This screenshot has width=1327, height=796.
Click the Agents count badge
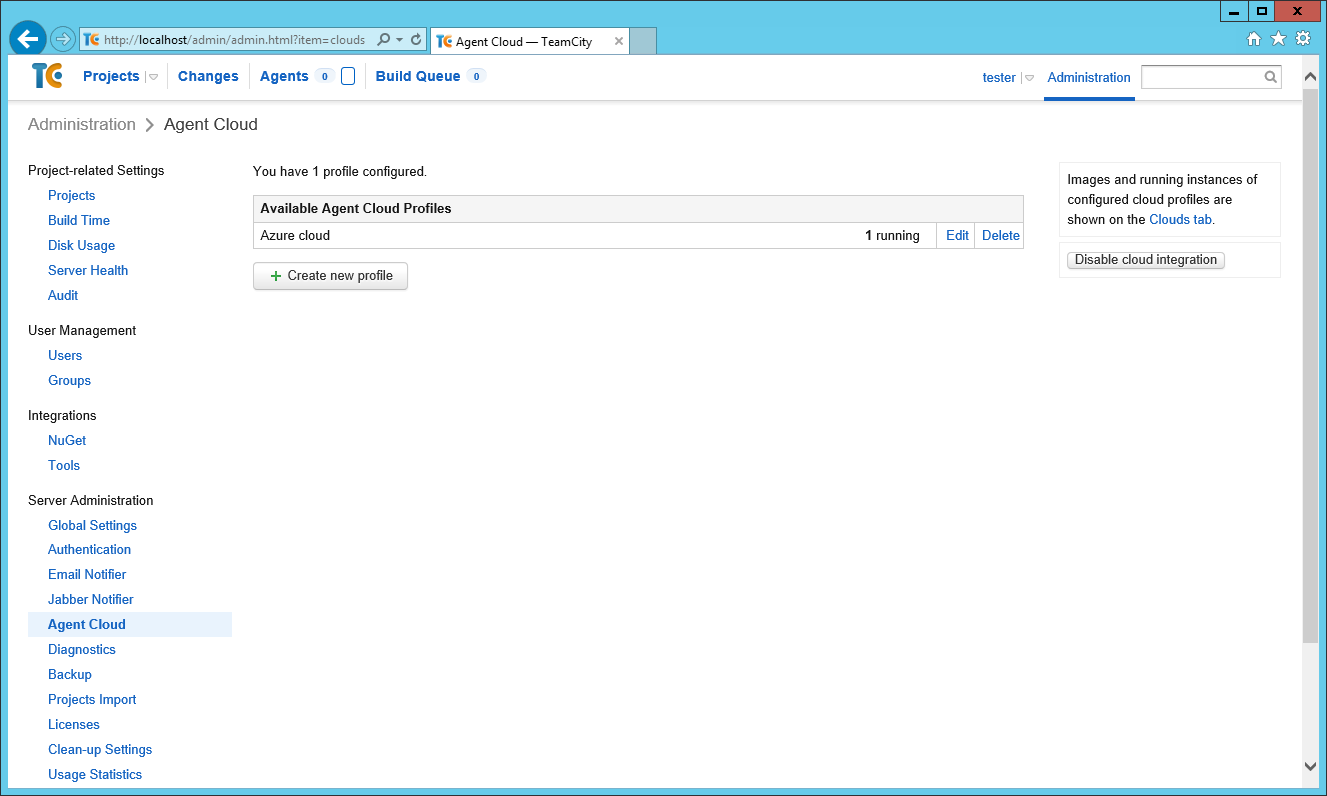(324, 76)
